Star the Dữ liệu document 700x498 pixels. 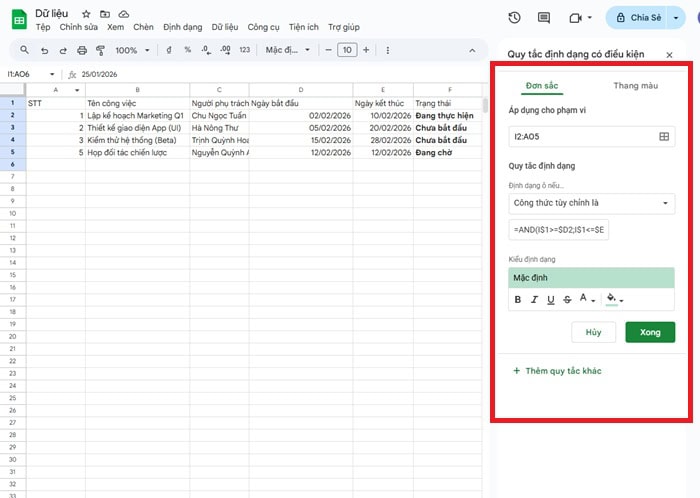tap(87, 14)
